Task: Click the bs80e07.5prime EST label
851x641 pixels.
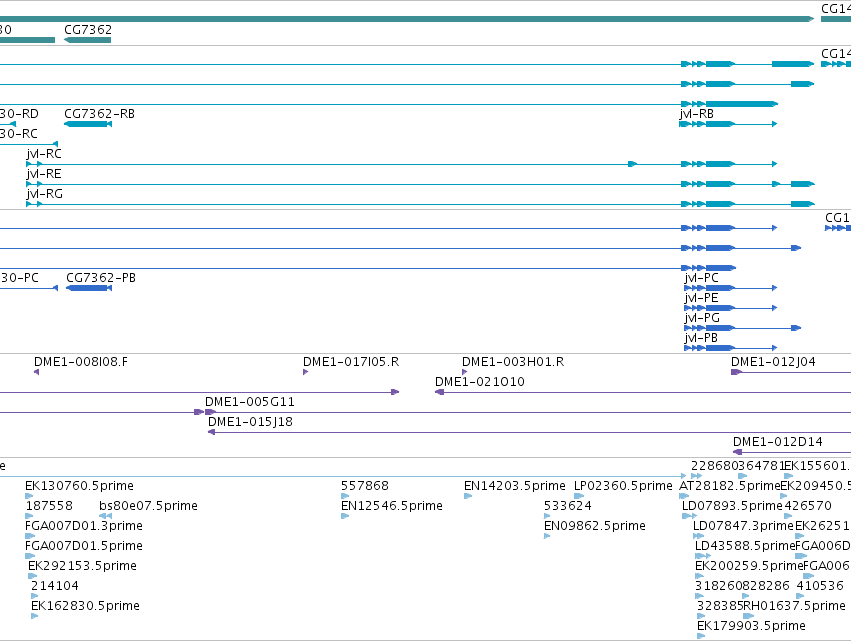Action: [148, 506]
